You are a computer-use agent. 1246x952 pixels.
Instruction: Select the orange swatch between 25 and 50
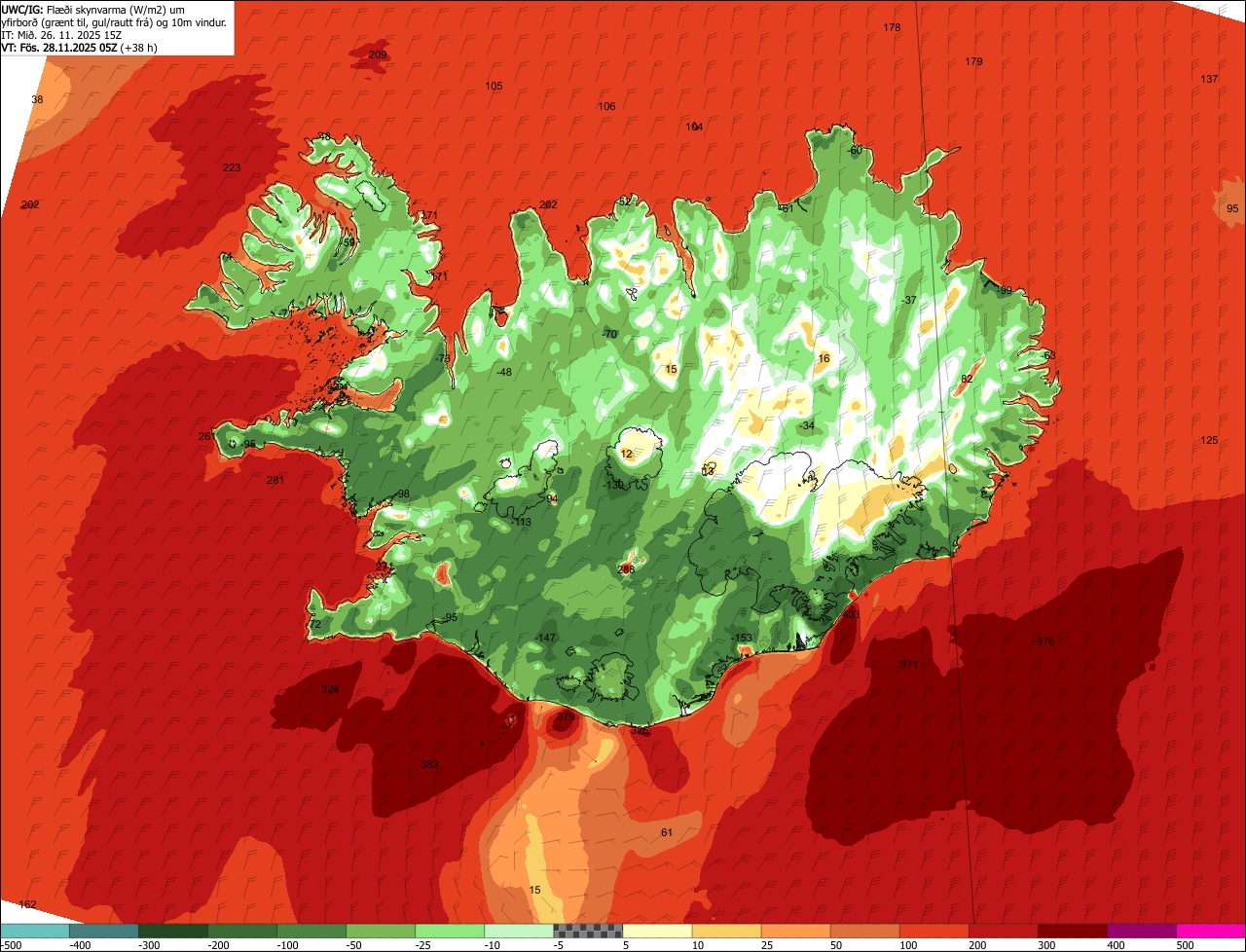795,931
